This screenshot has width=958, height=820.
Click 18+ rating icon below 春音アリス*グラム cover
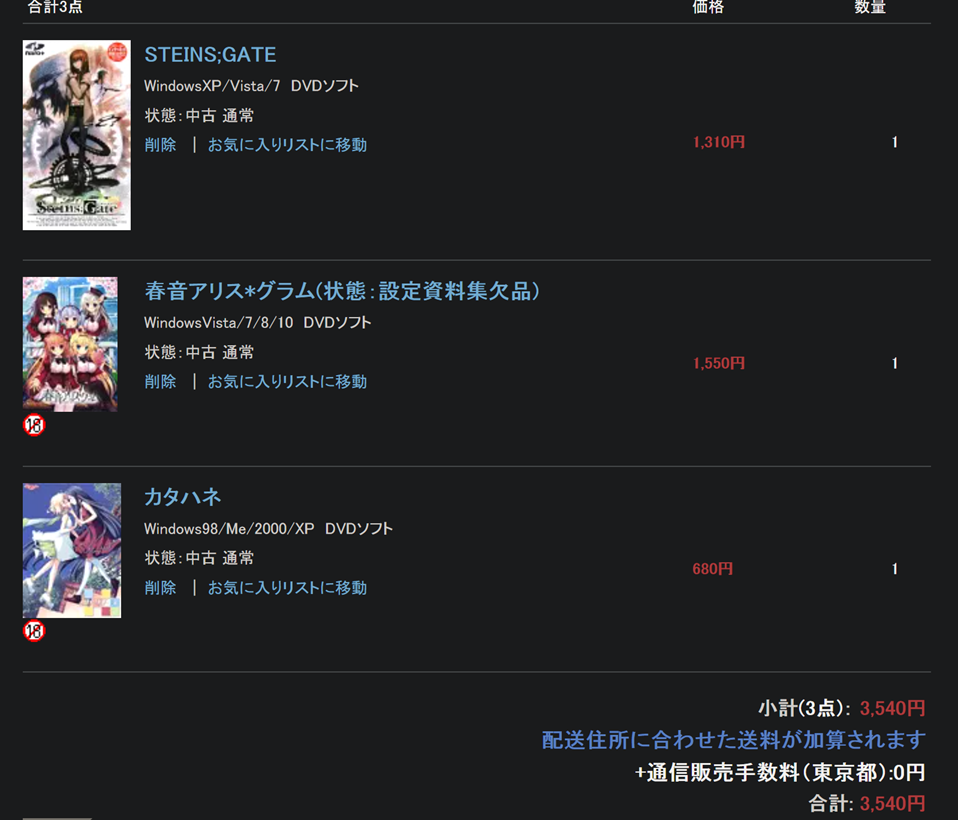pos(34,425)
